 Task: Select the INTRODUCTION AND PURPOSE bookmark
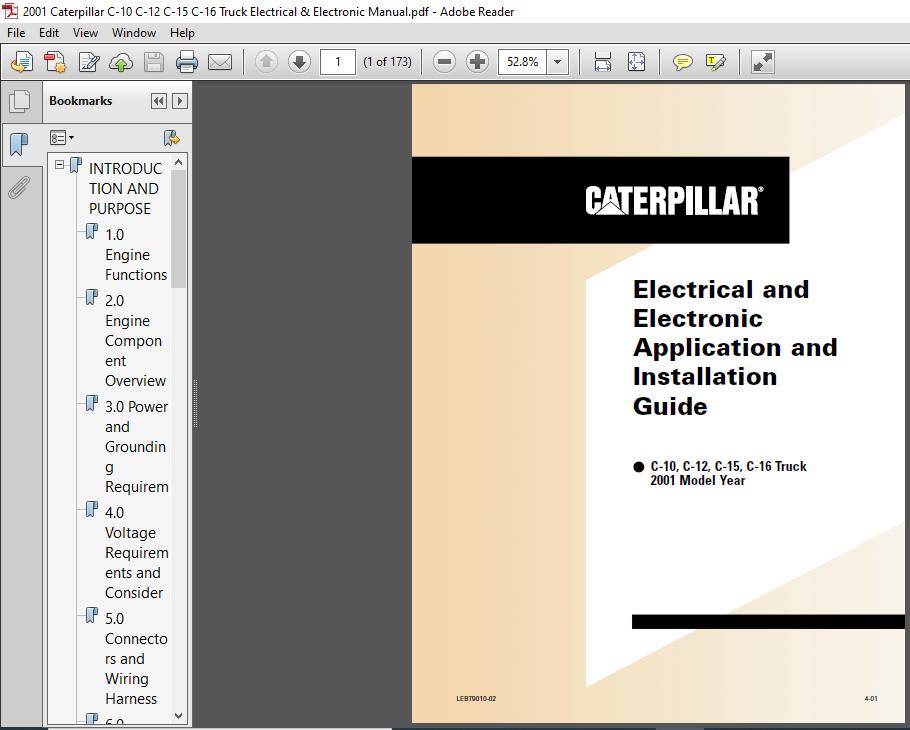click(x=125, y=189)
